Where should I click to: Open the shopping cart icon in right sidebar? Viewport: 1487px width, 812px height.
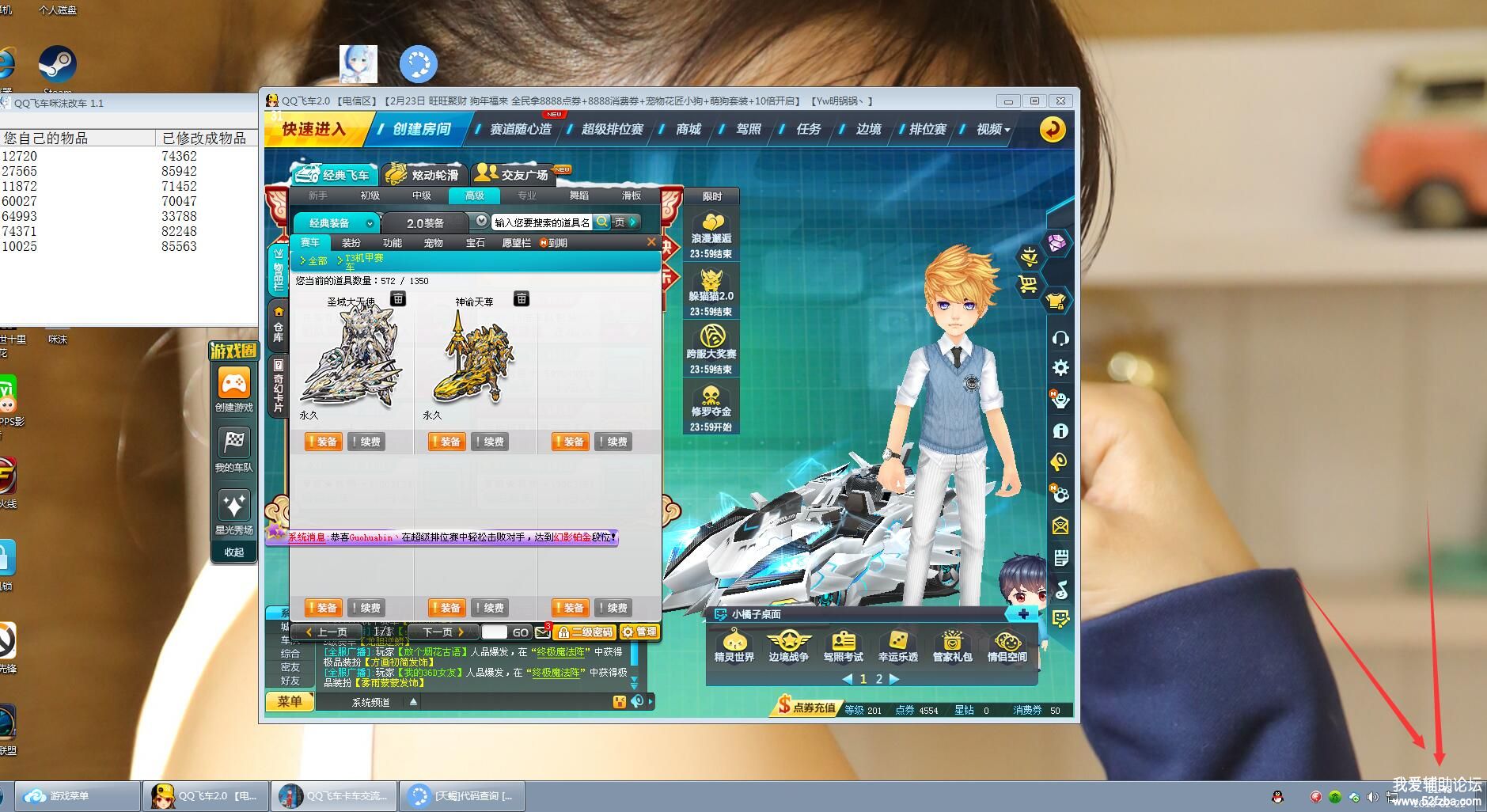pos(1029,283)
